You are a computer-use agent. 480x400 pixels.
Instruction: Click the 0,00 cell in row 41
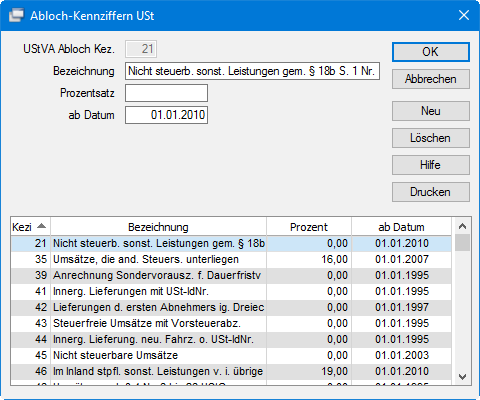[309, 291]
